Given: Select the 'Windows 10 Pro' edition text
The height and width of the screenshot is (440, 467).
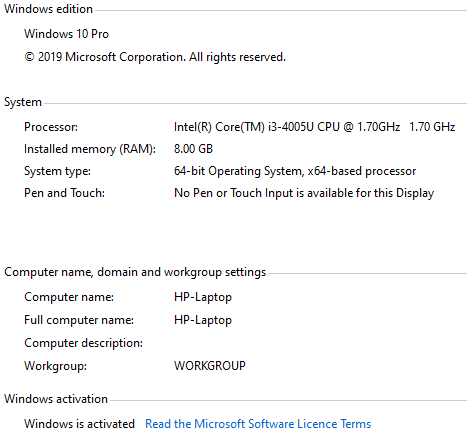Looking at the screenshot, I should 66,34.
